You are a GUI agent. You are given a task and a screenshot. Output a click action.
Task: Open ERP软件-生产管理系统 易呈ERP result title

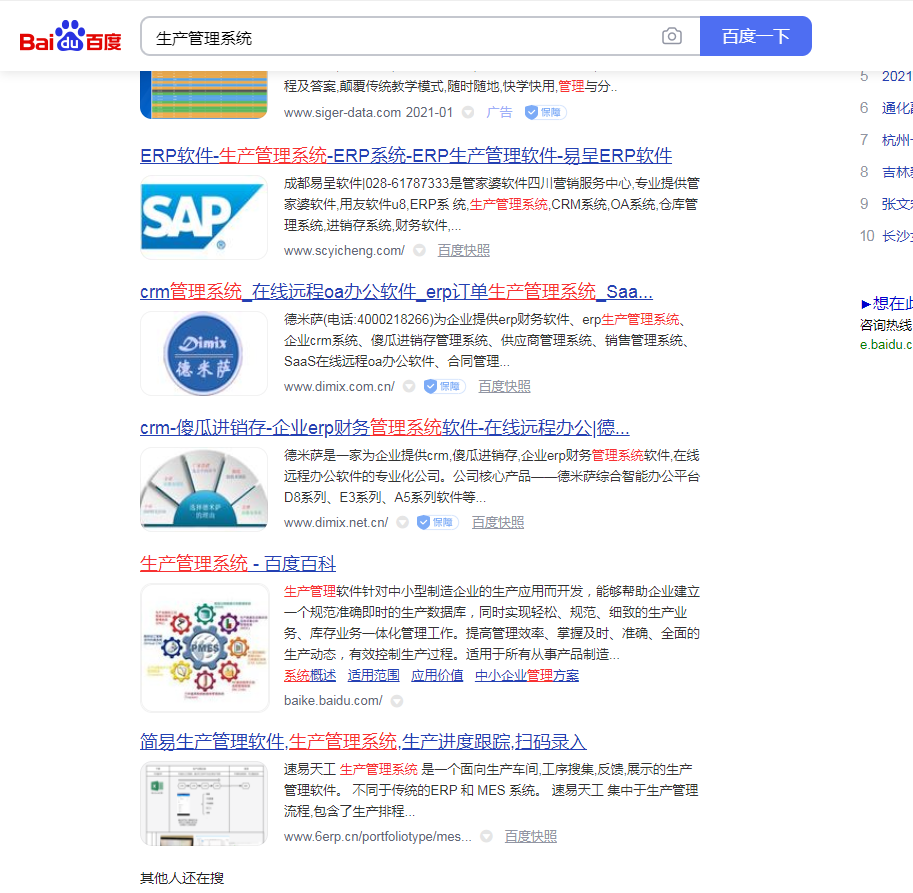coord(406,155)
